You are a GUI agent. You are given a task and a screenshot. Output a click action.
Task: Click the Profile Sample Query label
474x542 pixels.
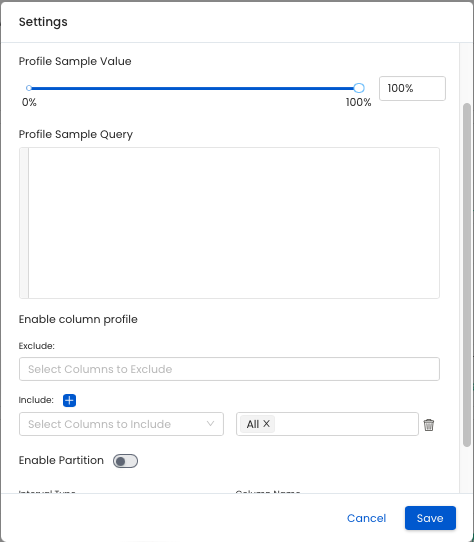76,134
